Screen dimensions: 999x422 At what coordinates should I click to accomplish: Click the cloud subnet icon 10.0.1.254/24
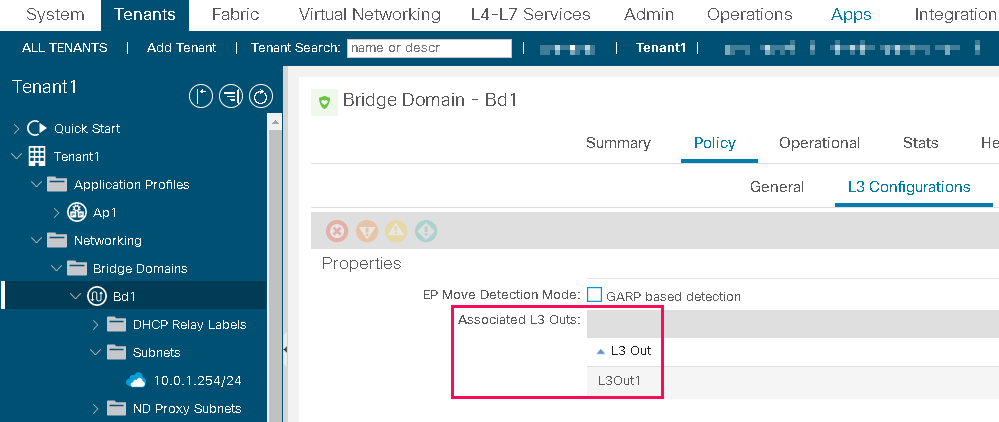click(x=136, y=381)
